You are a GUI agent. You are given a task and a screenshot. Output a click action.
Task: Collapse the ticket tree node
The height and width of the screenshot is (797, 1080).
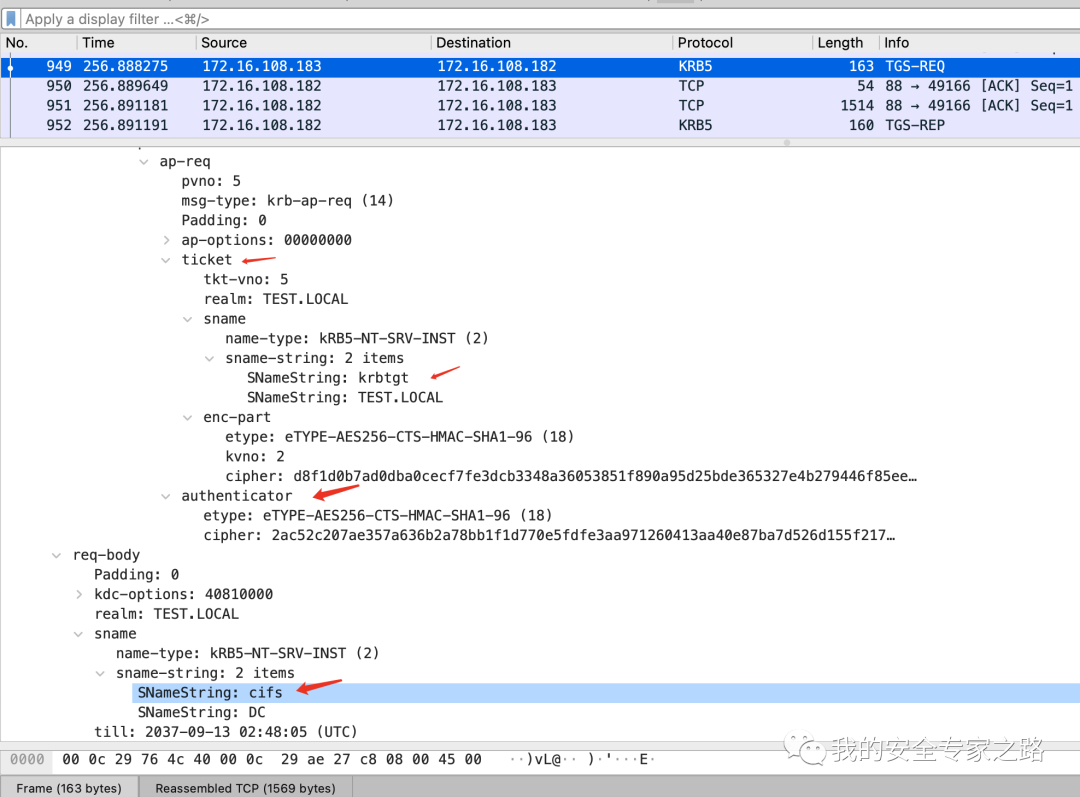[x=166, y=260]
